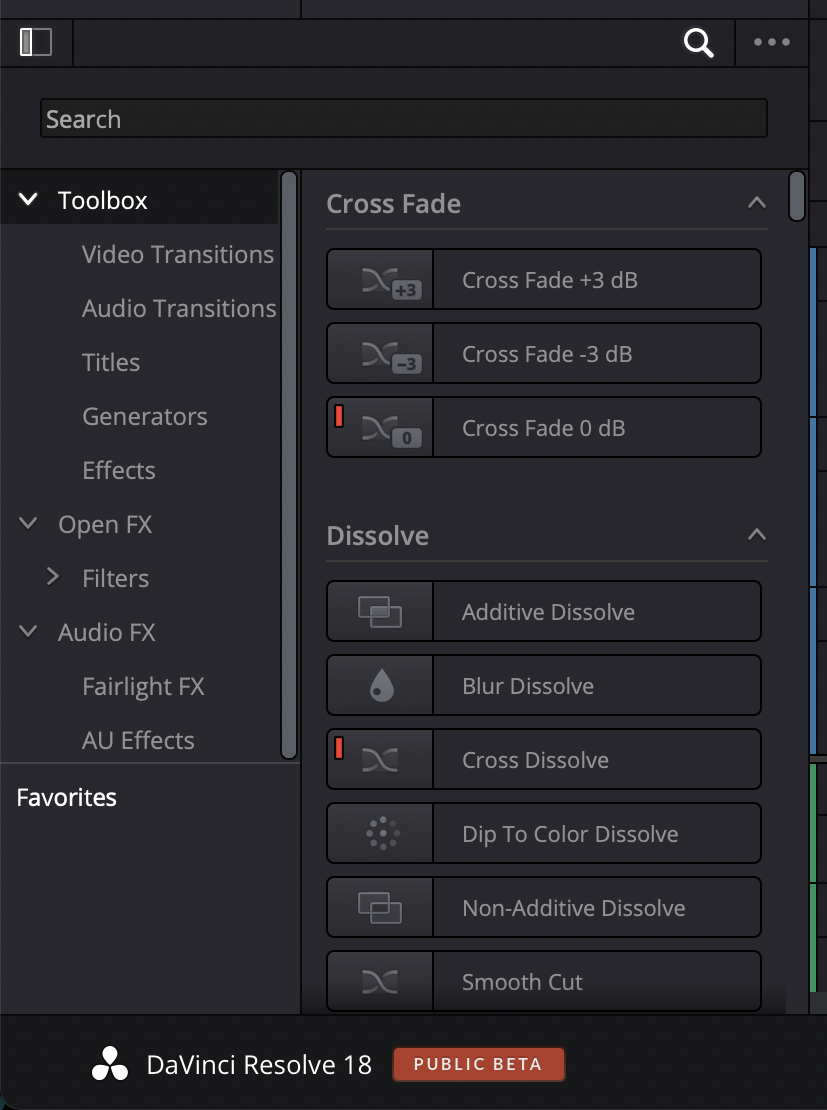Open the Titles category

(x=111, y=362)
